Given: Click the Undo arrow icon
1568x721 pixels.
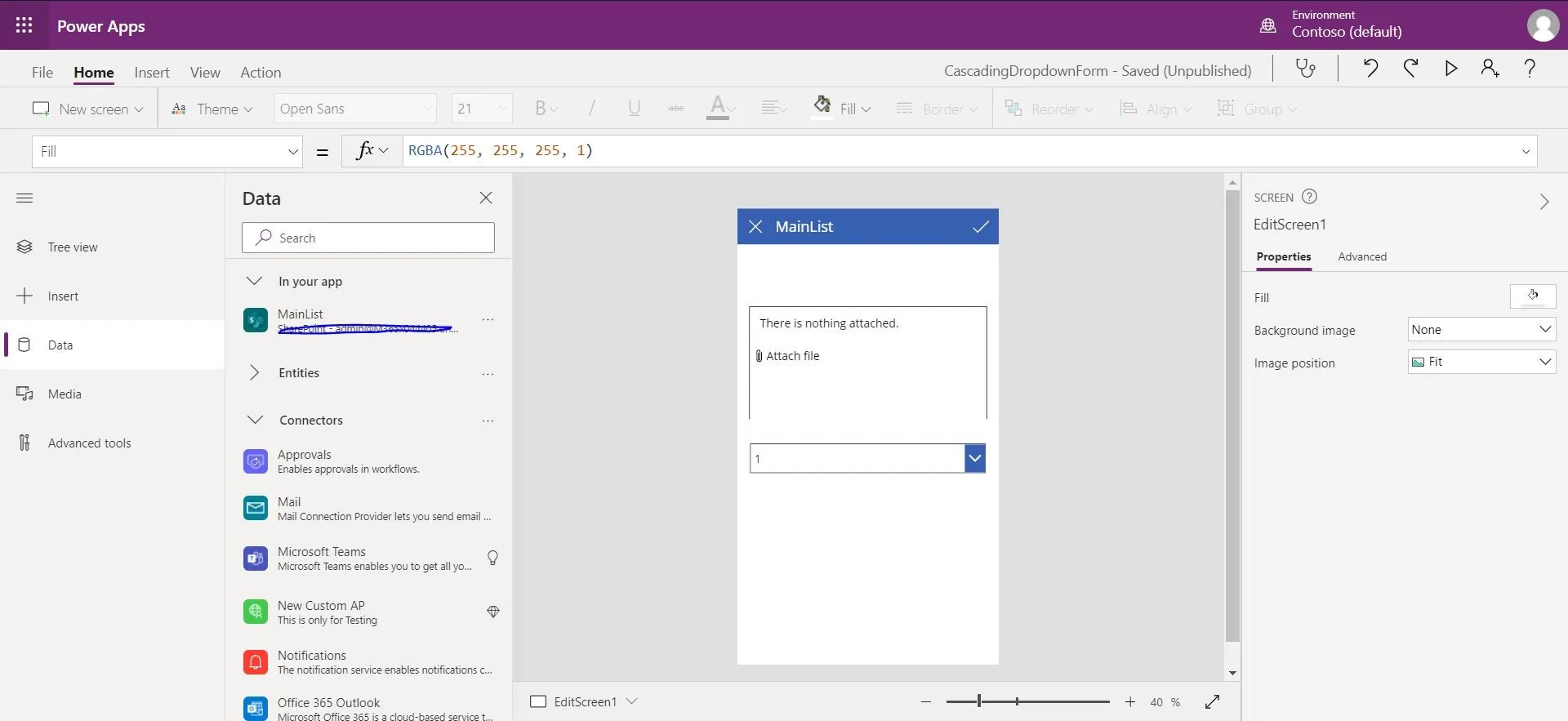Looking at the screenshot, I should (1370, 69).
